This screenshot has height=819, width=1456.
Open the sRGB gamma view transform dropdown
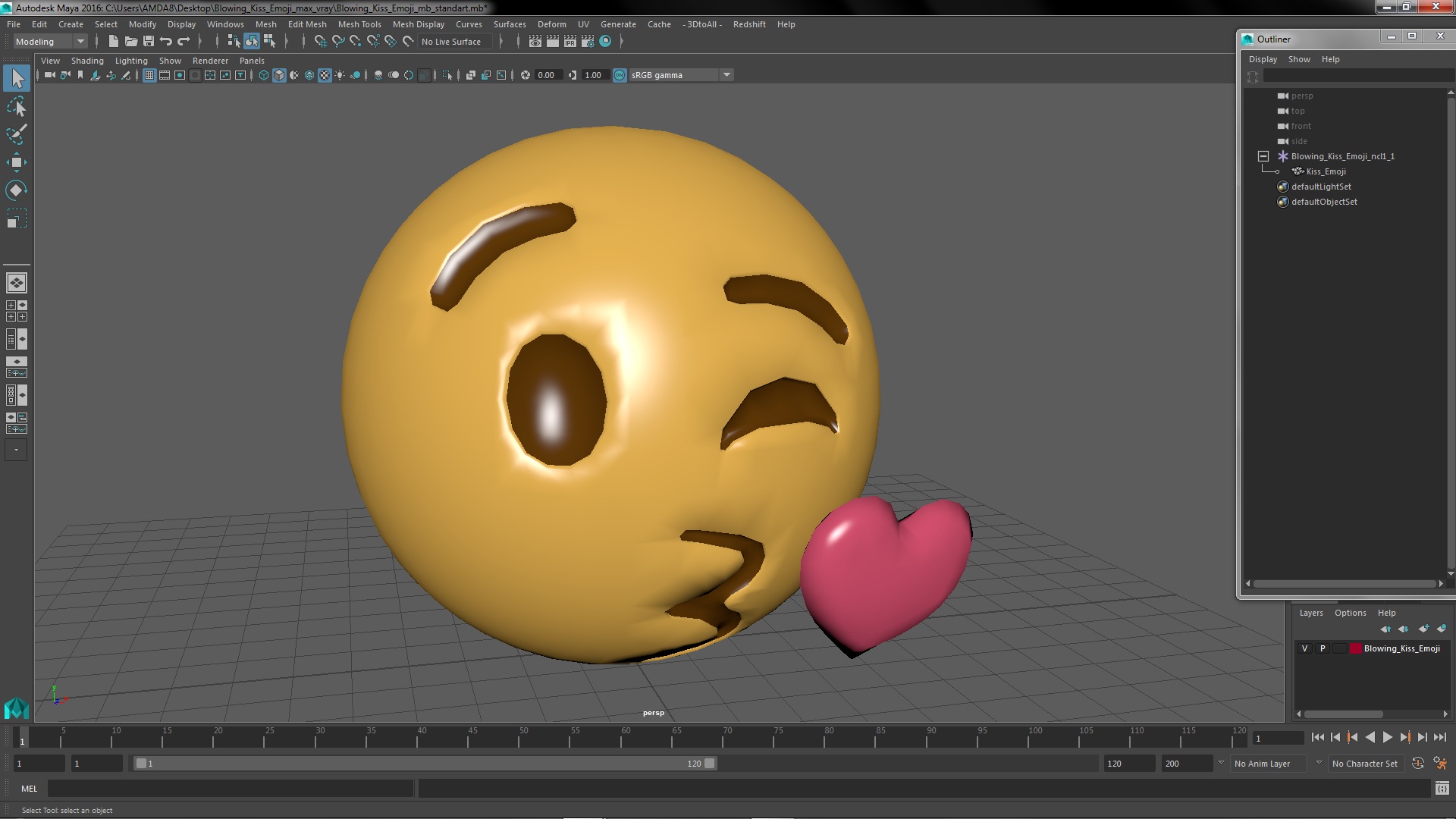coord(681,75)
